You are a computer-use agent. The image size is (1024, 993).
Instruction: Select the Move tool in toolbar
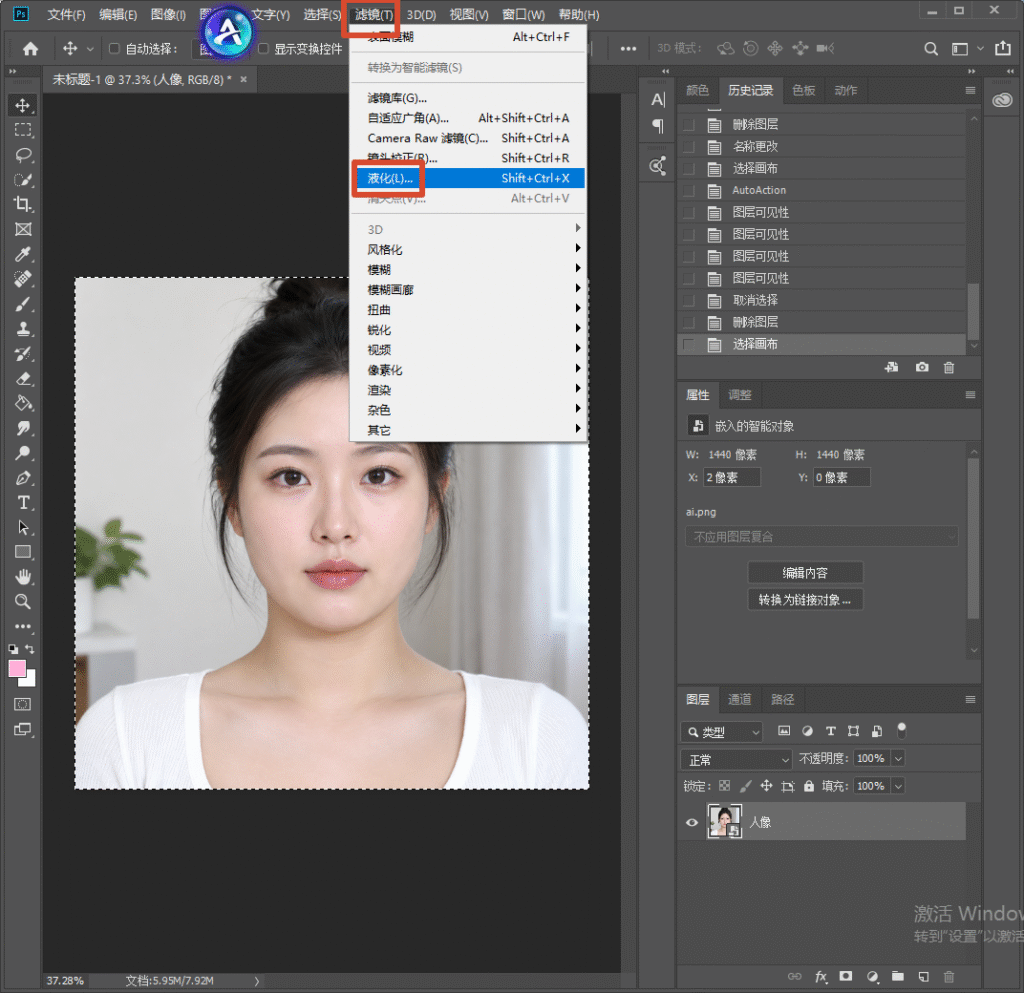tap(23, 105)
